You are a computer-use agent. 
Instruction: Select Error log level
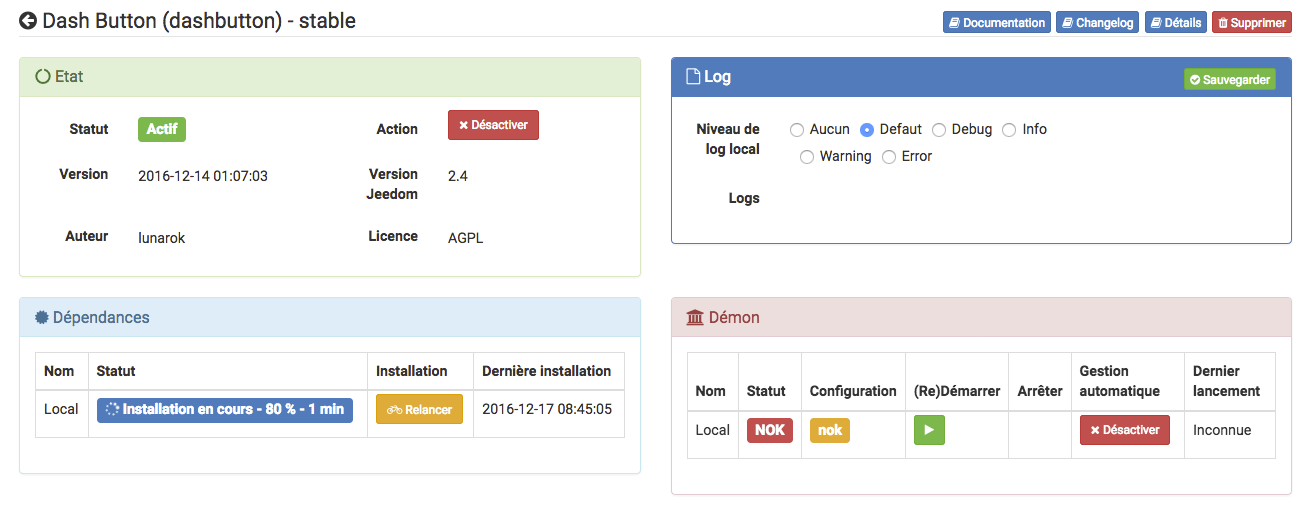(x=889, y=157)
